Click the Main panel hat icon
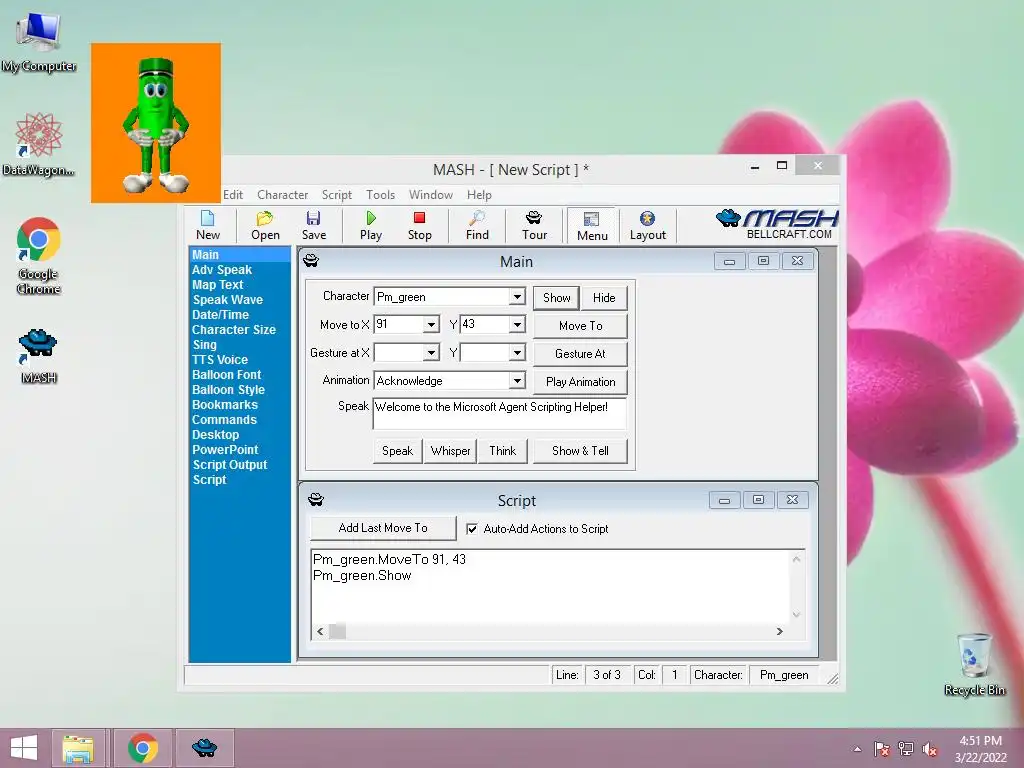 pos(311,261)
